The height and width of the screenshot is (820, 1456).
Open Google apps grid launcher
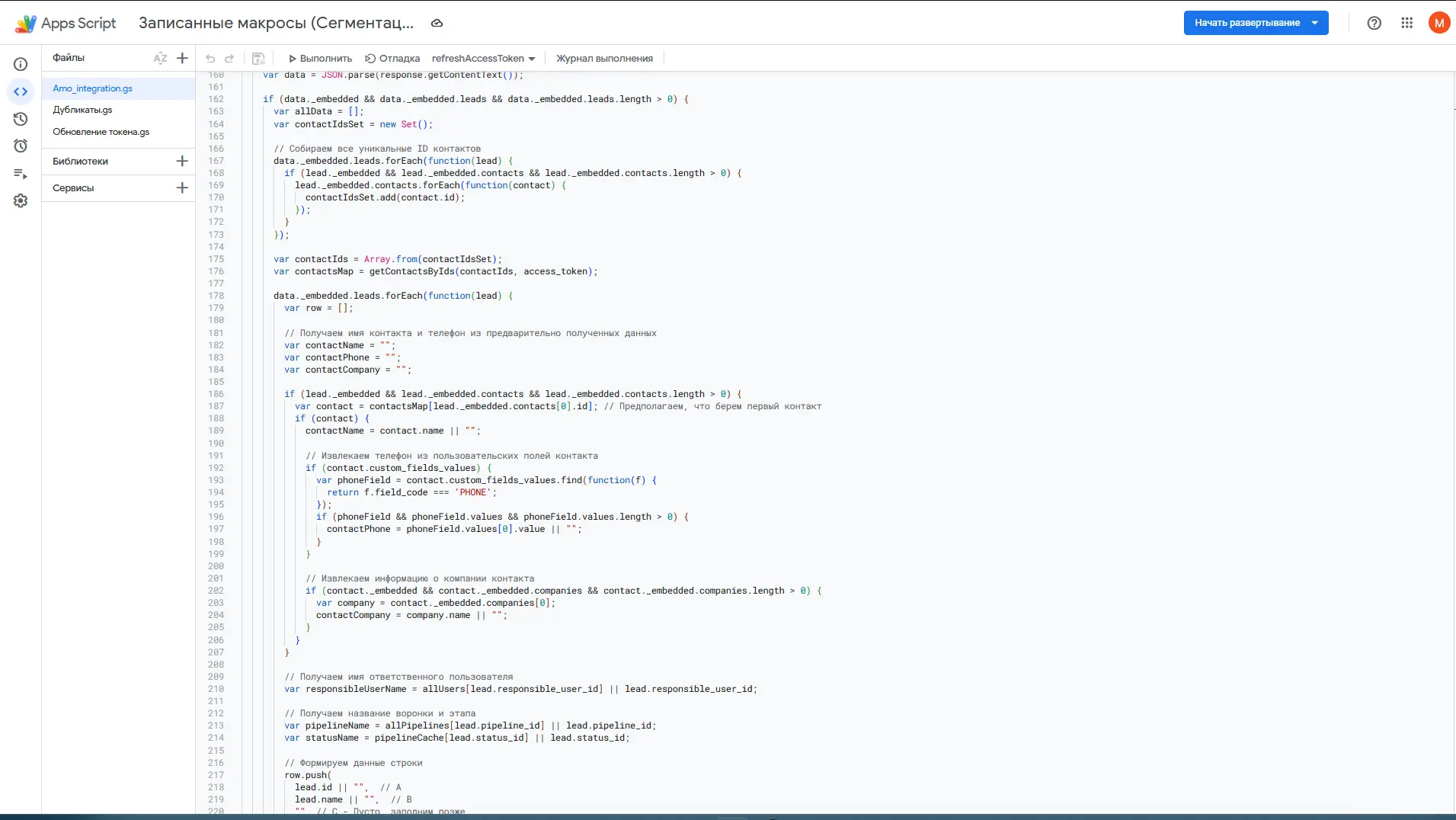click(x=1406, y=23)
